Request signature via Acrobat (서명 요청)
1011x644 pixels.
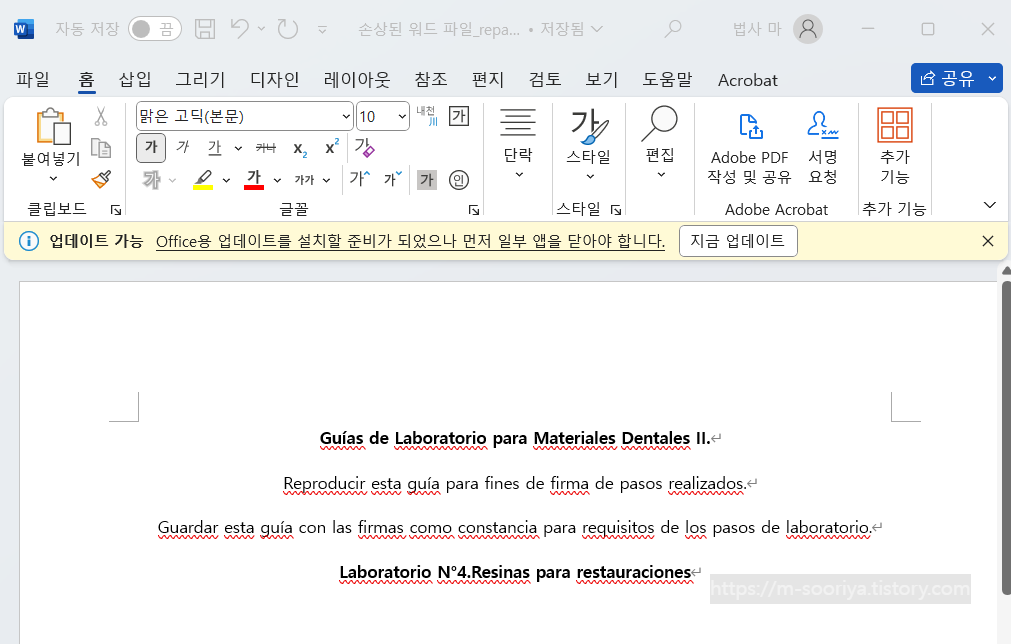point(823,148)
